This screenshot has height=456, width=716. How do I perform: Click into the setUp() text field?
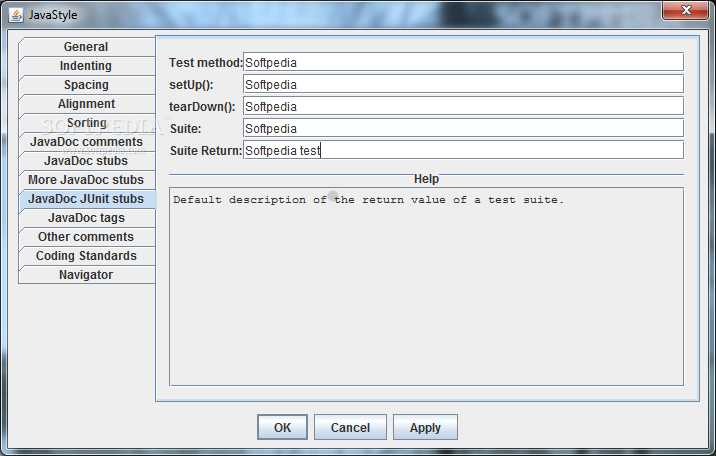[463, 84]
